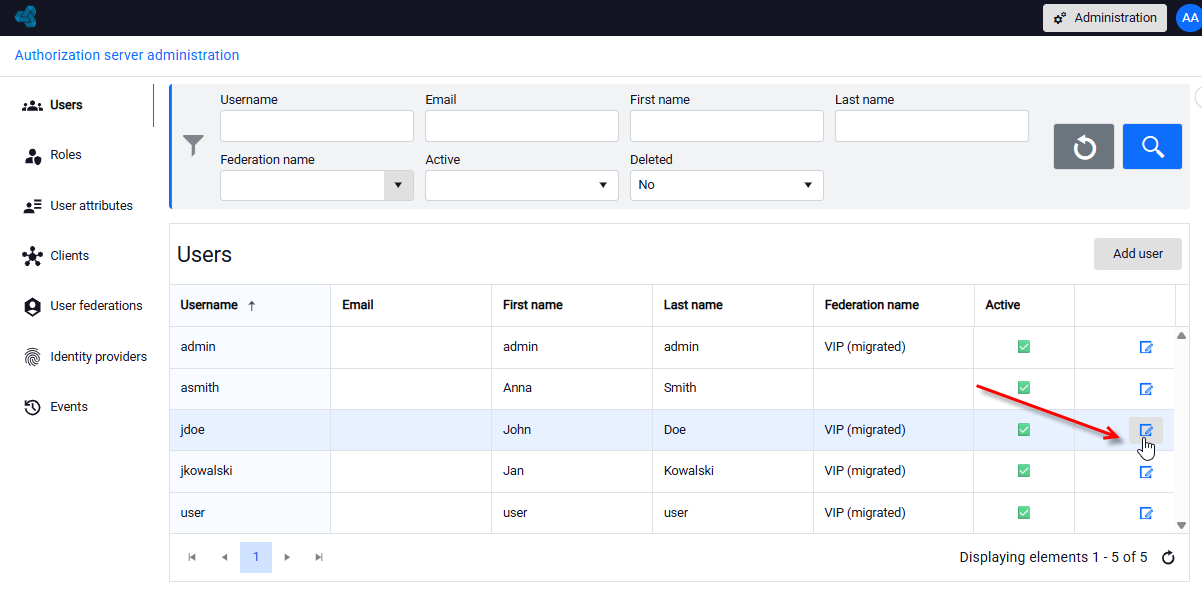Click the Authorization server administration link
Image resolution: width=1202 pixels, height=600 pixels.
pos(127,56)
